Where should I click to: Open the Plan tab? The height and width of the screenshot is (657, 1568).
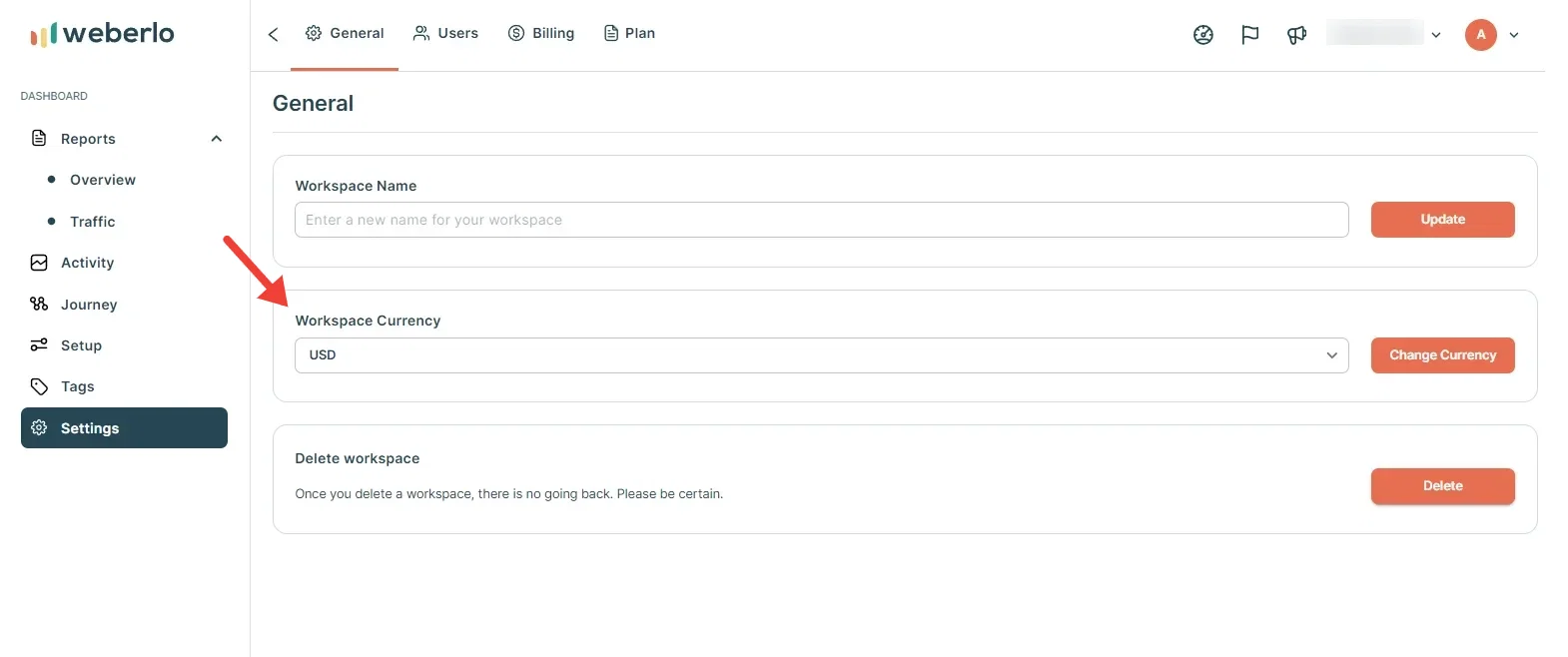point(629,33)
